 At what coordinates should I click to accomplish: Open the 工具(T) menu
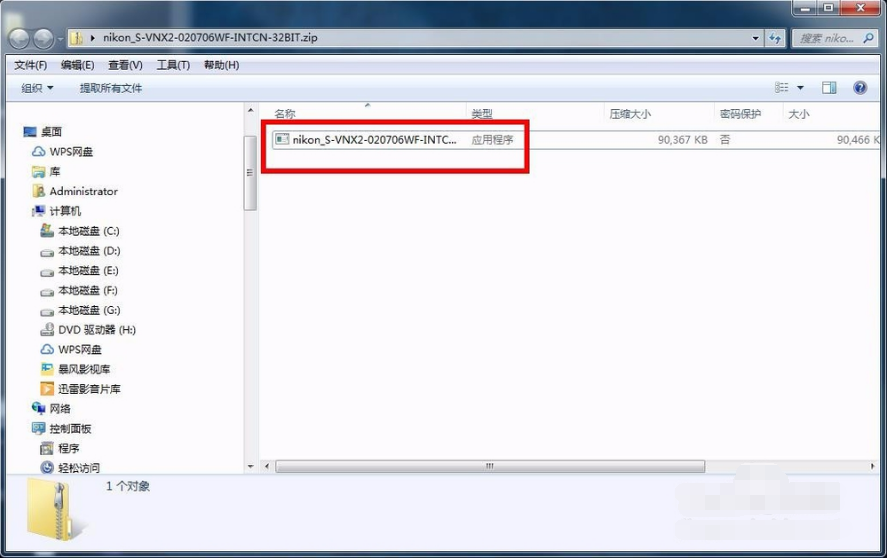click(x=172, y=65)
